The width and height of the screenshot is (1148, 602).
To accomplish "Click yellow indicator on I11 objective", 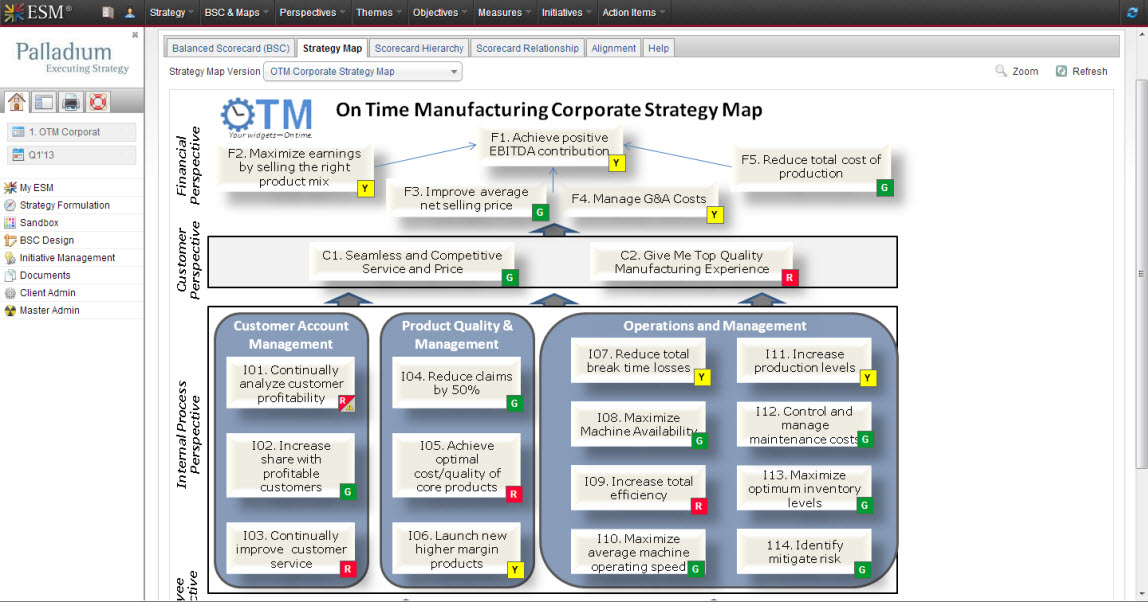I will (x=868, y=378).
